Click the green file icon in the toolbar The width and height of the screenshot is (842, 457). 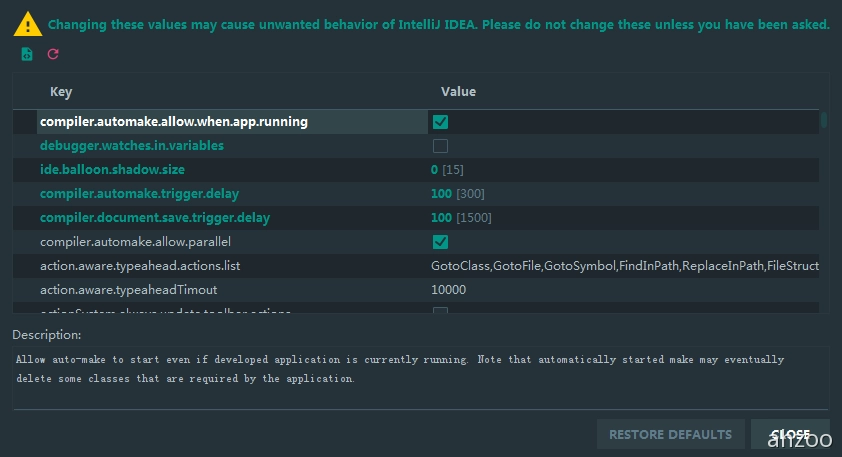click(27, 54)
